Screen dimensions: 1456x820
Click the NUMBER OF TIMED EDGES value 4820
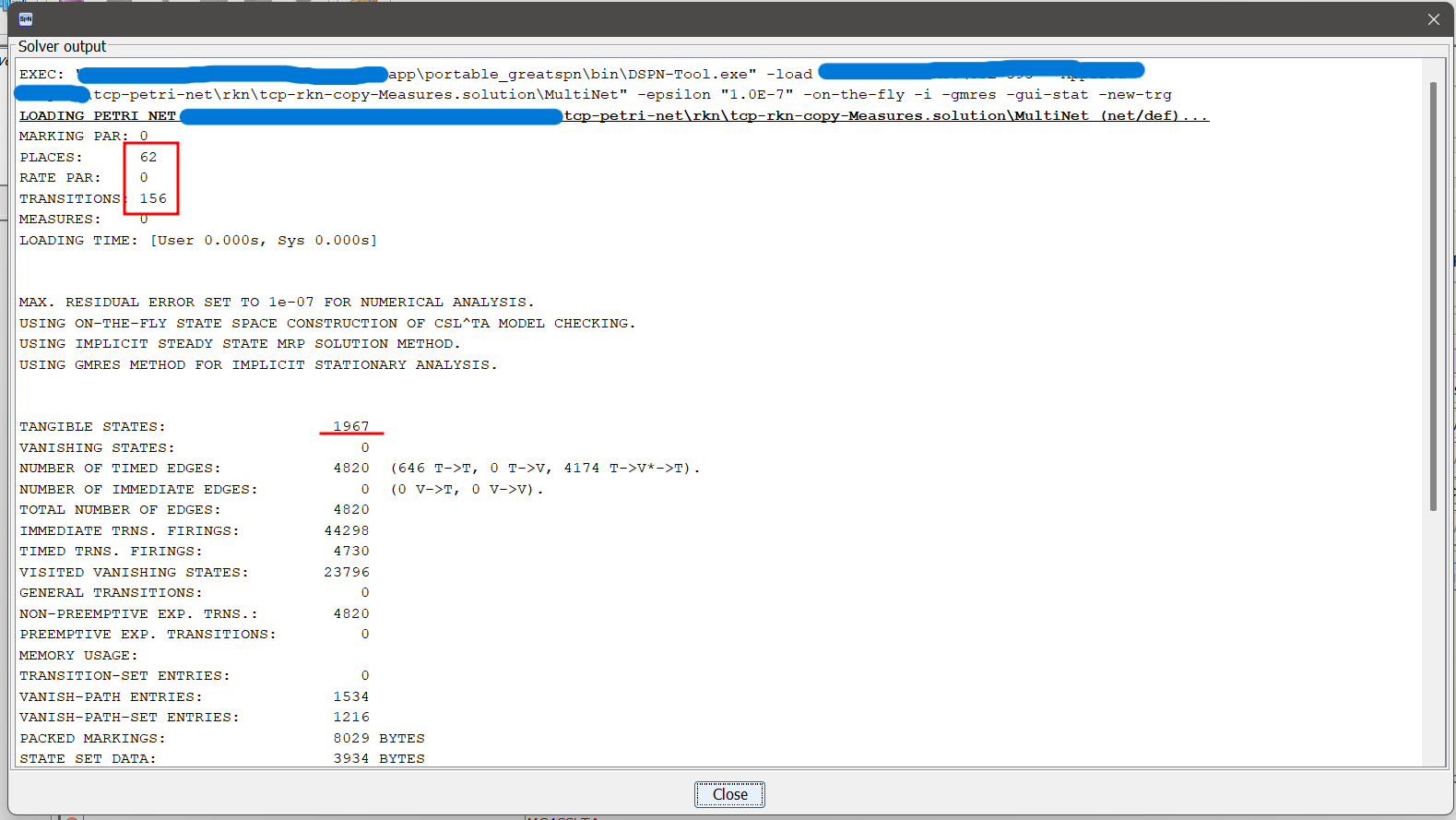click(x=350, y=468)
